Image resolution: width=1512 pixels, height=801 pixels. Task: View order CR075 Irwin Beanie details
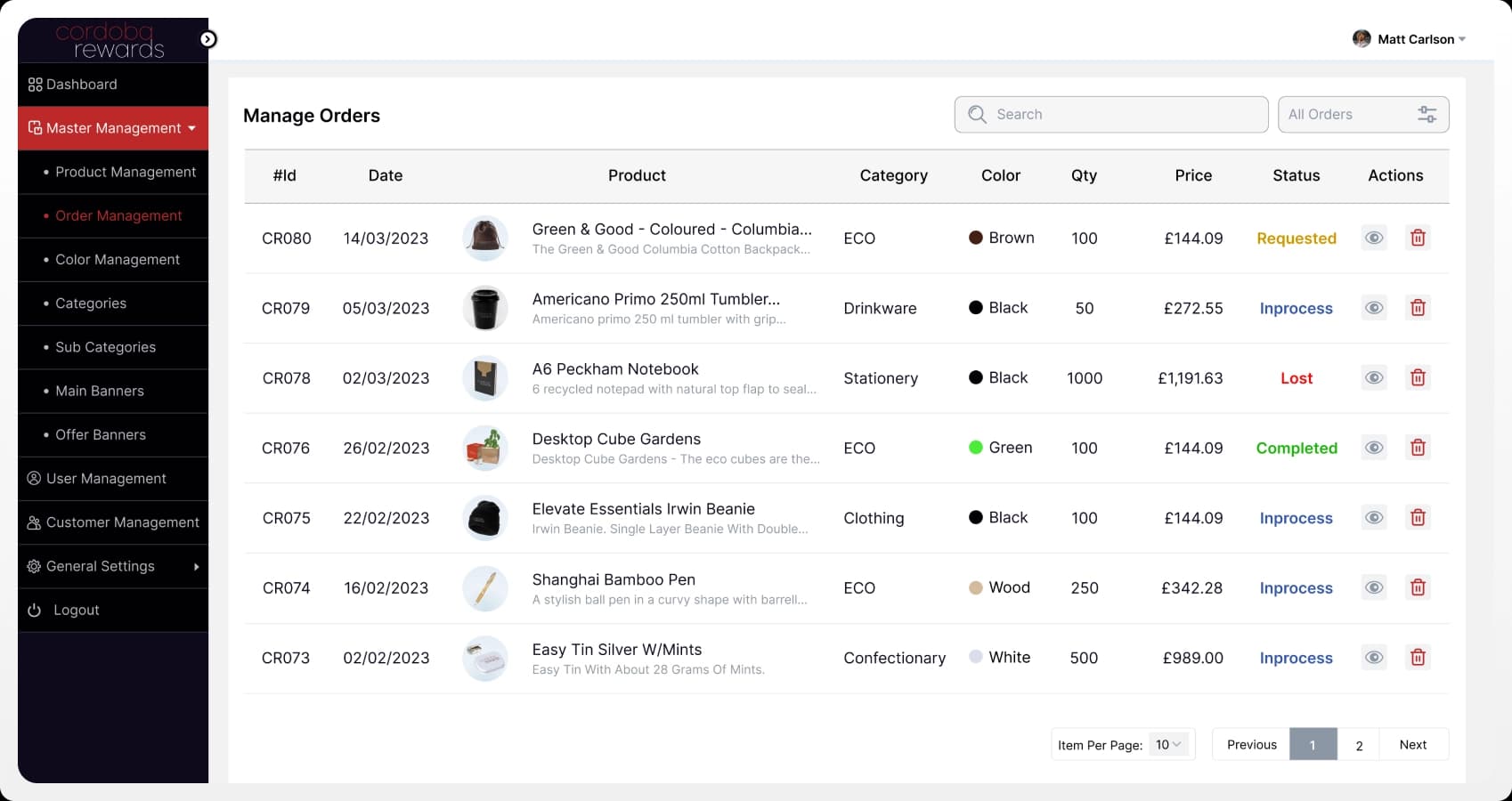(x=1374, y=518)
